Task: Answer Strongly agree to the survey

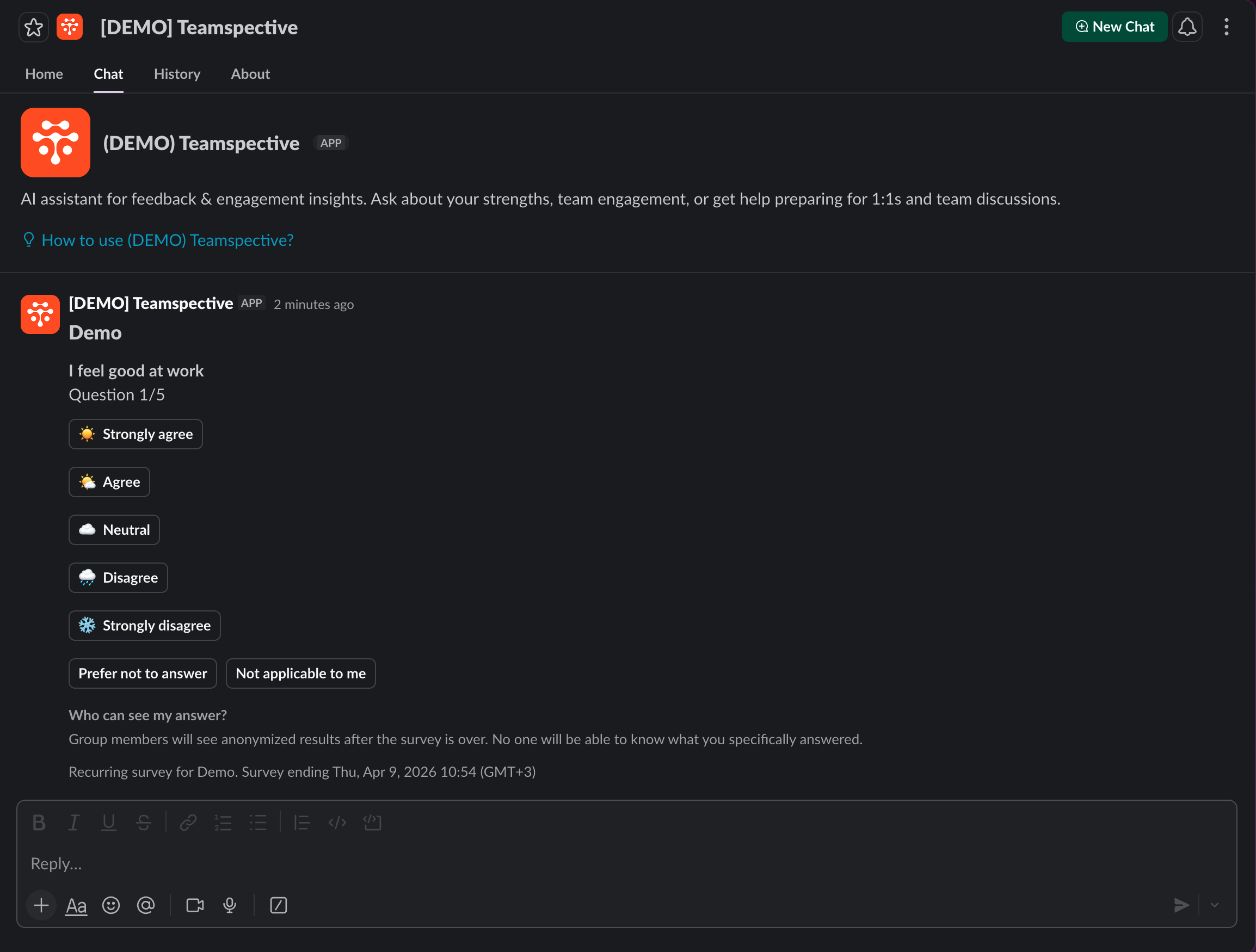Action: point(136,434)
